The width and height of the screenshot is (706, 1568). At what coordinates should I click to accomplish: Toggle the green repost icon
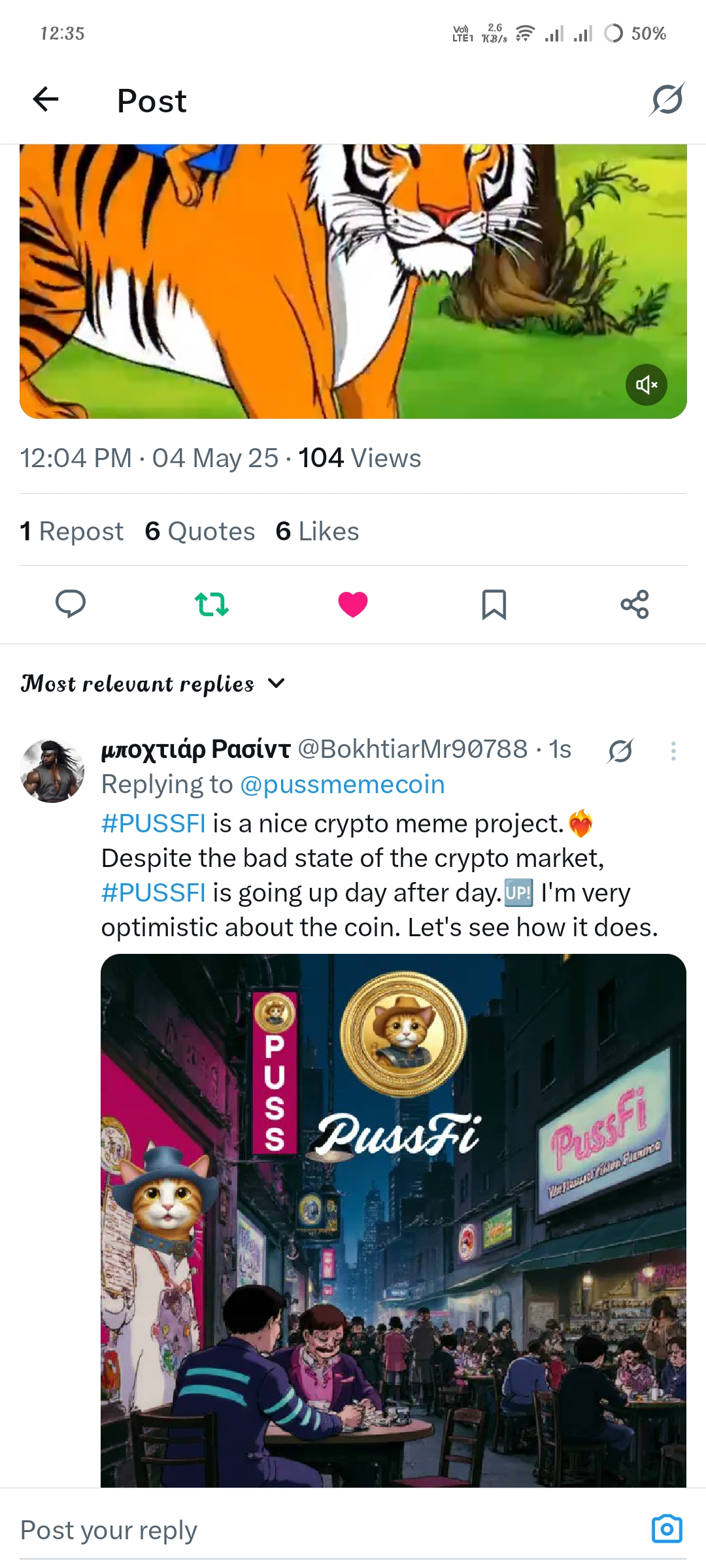[212, 604]
